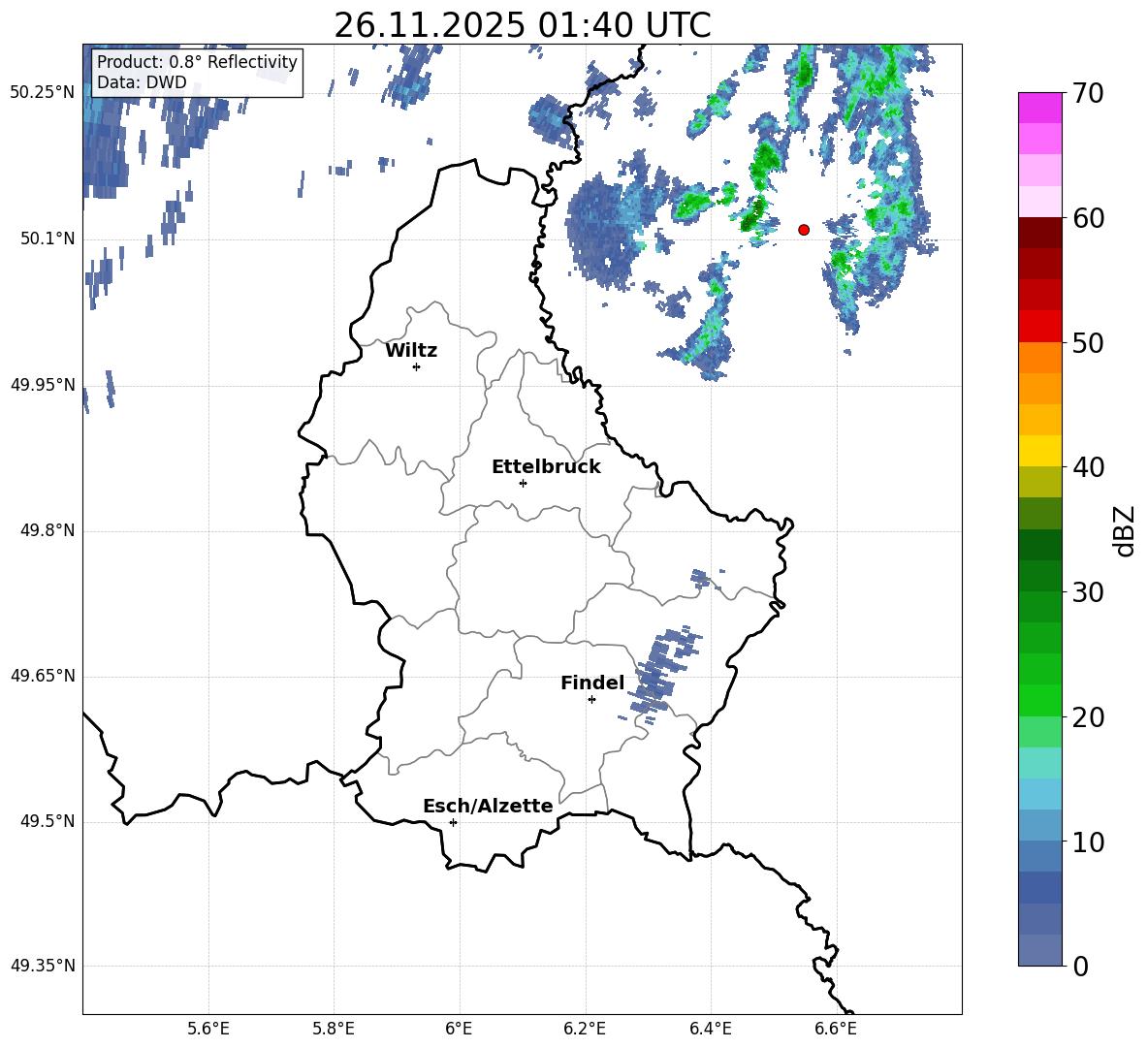Click the 50 value on the colorbar
The height and width of the screenshot is (1048, 1148).
tap(1088, 343)
